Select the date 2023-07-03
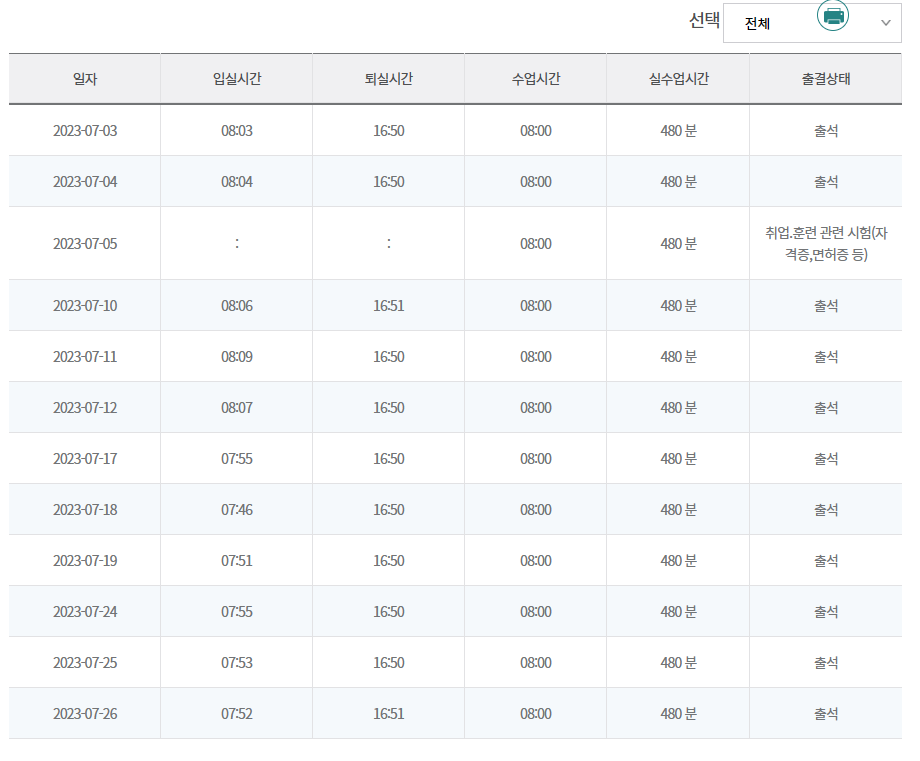The height and width of the screenshot is (761, 920). 85,130
